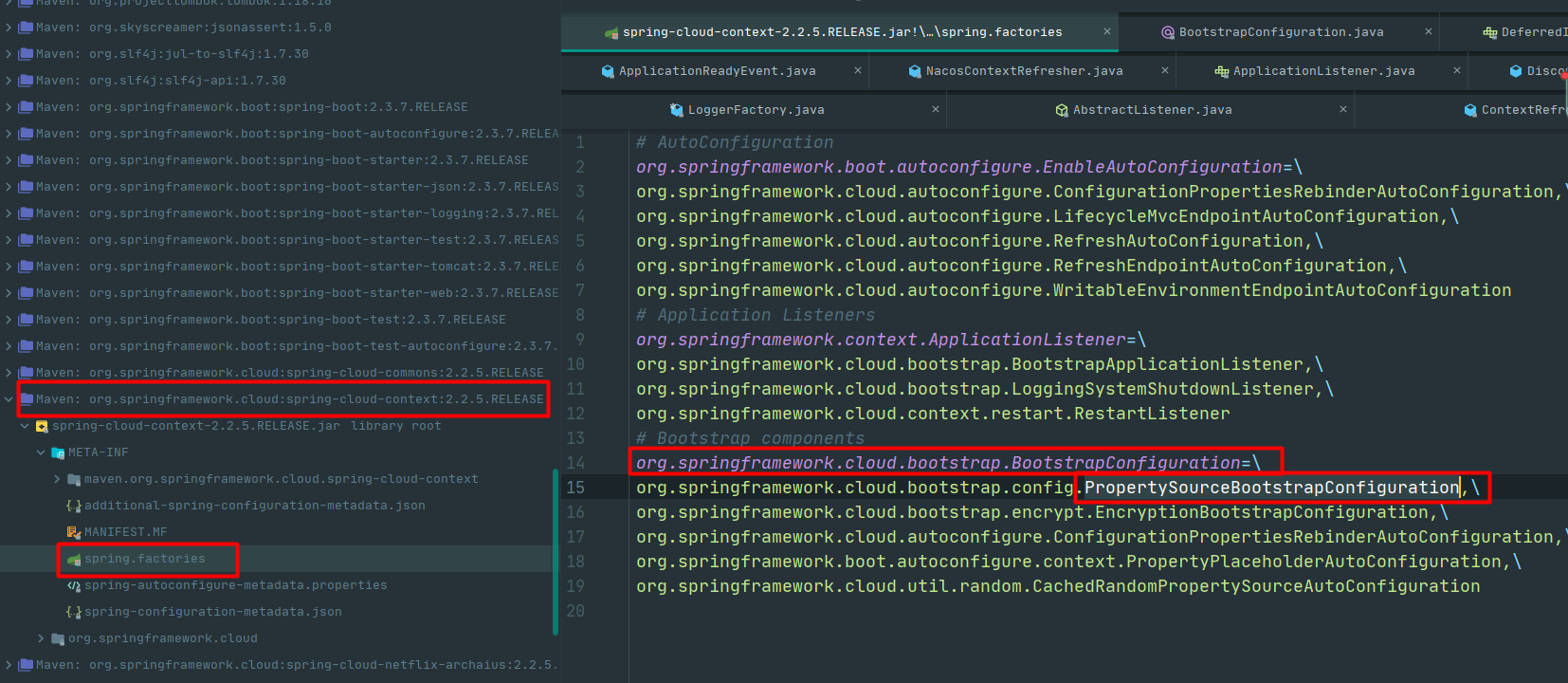Click library icon of spring-boot:2.3.7.RELEASE
This screenshot has height=683, width=1568.
tap(27, 107)
